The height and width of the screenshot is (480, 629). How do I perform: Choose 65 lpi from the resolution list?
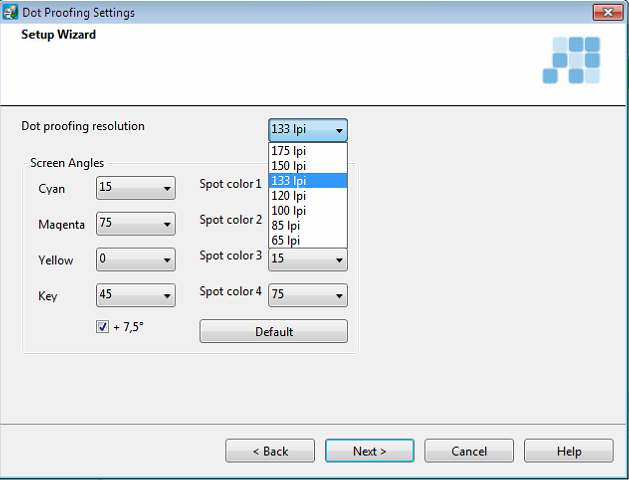coord(308,240)
